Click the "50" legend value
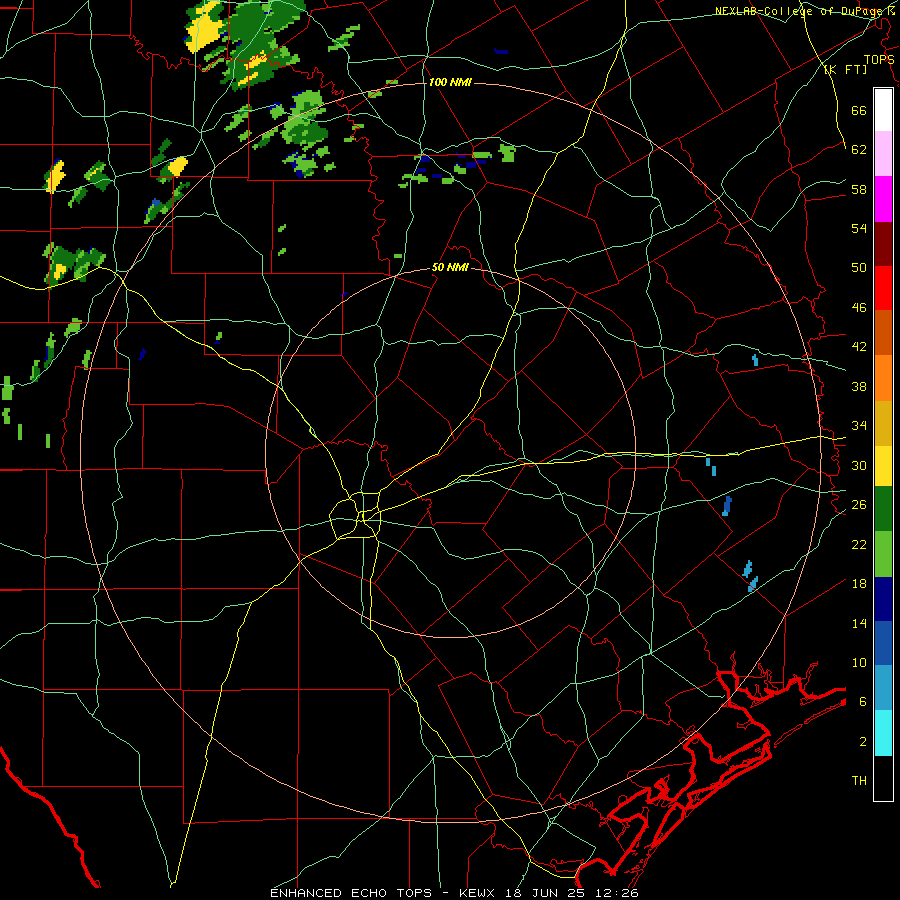This screenshot has width=900, height=900. 859,267
